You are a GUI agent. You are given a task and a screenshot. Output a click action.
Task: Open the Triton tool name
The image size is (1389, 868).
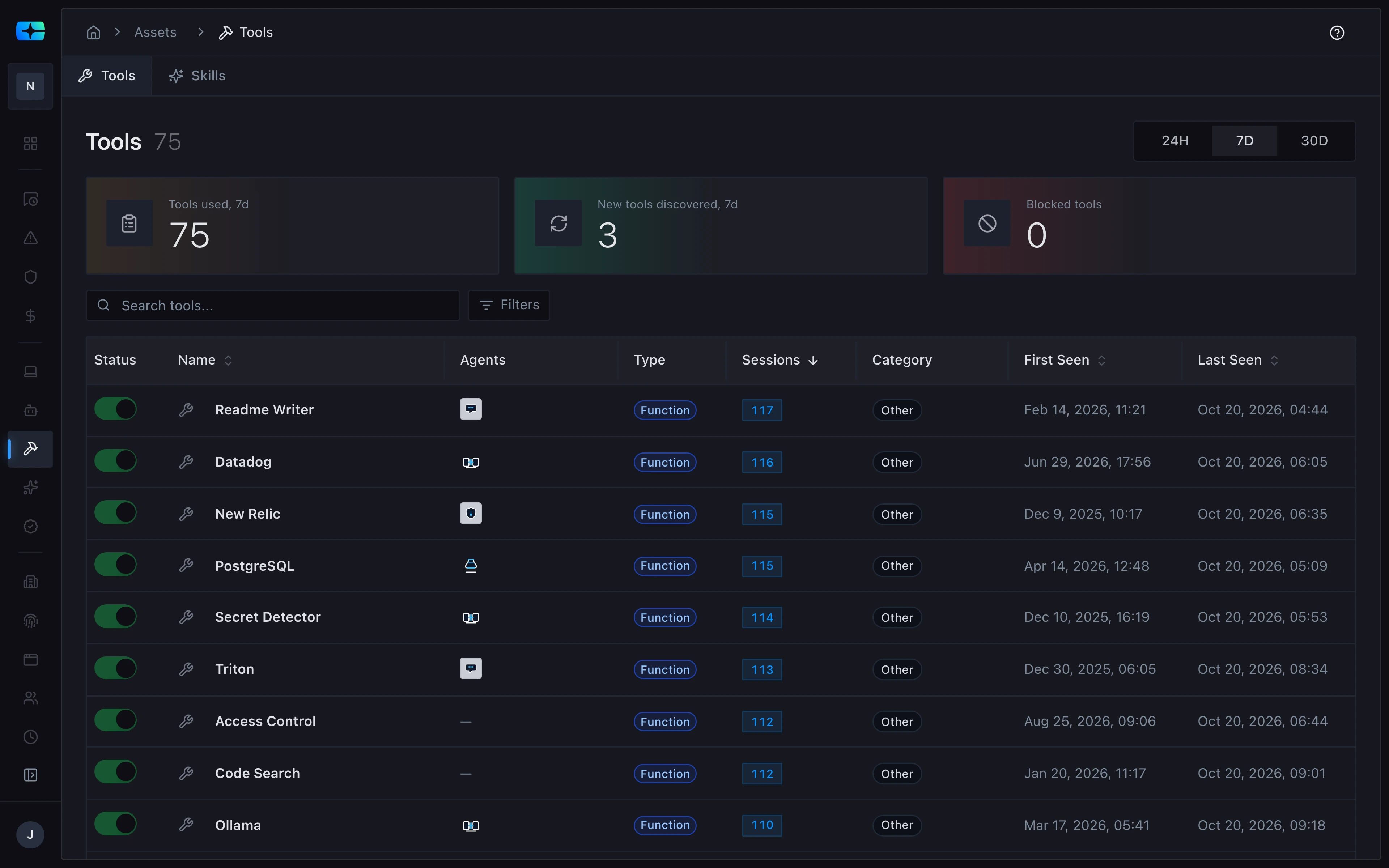coord(234,669)
